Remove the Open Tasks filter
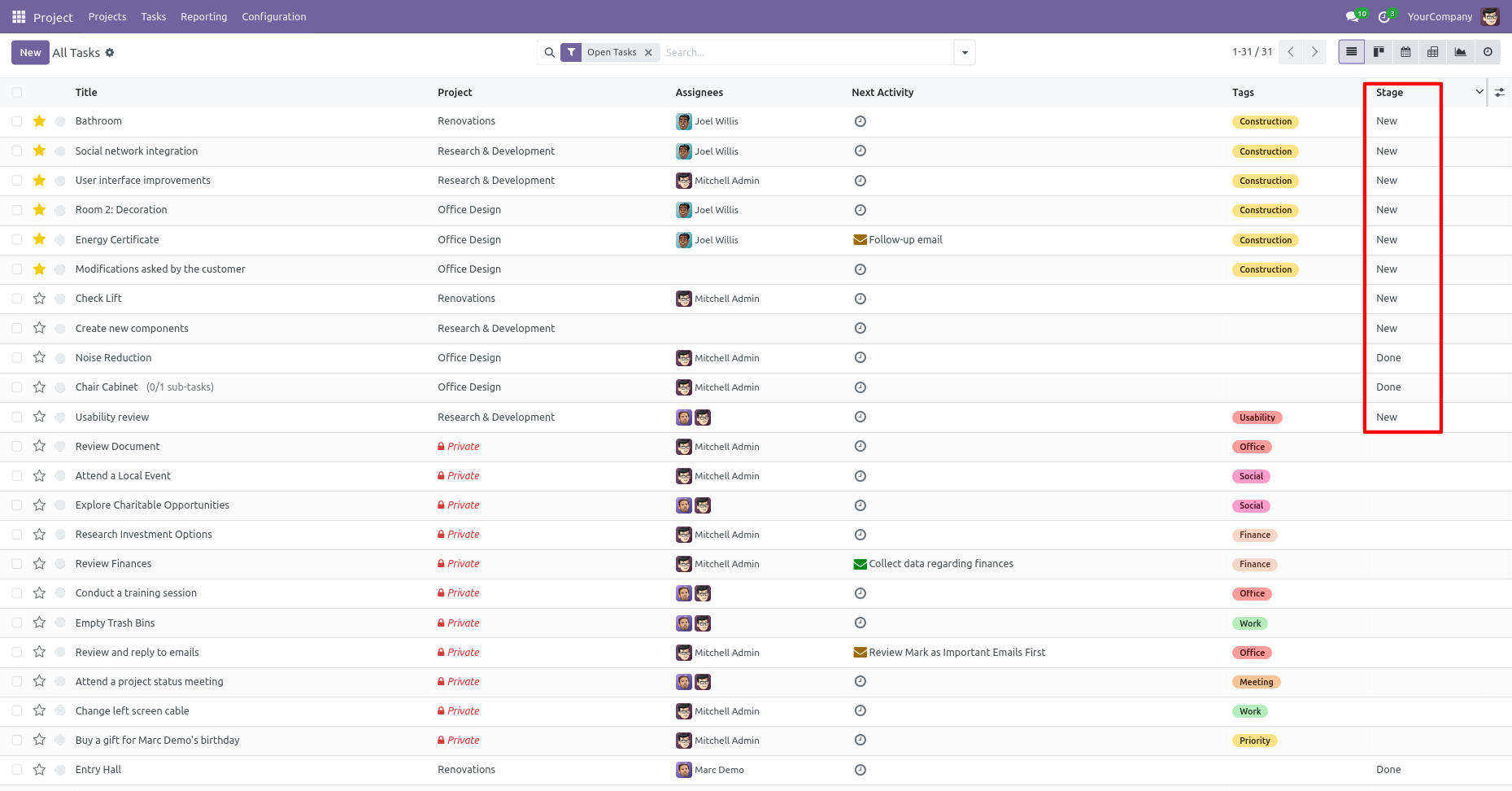 pos(648,52)
